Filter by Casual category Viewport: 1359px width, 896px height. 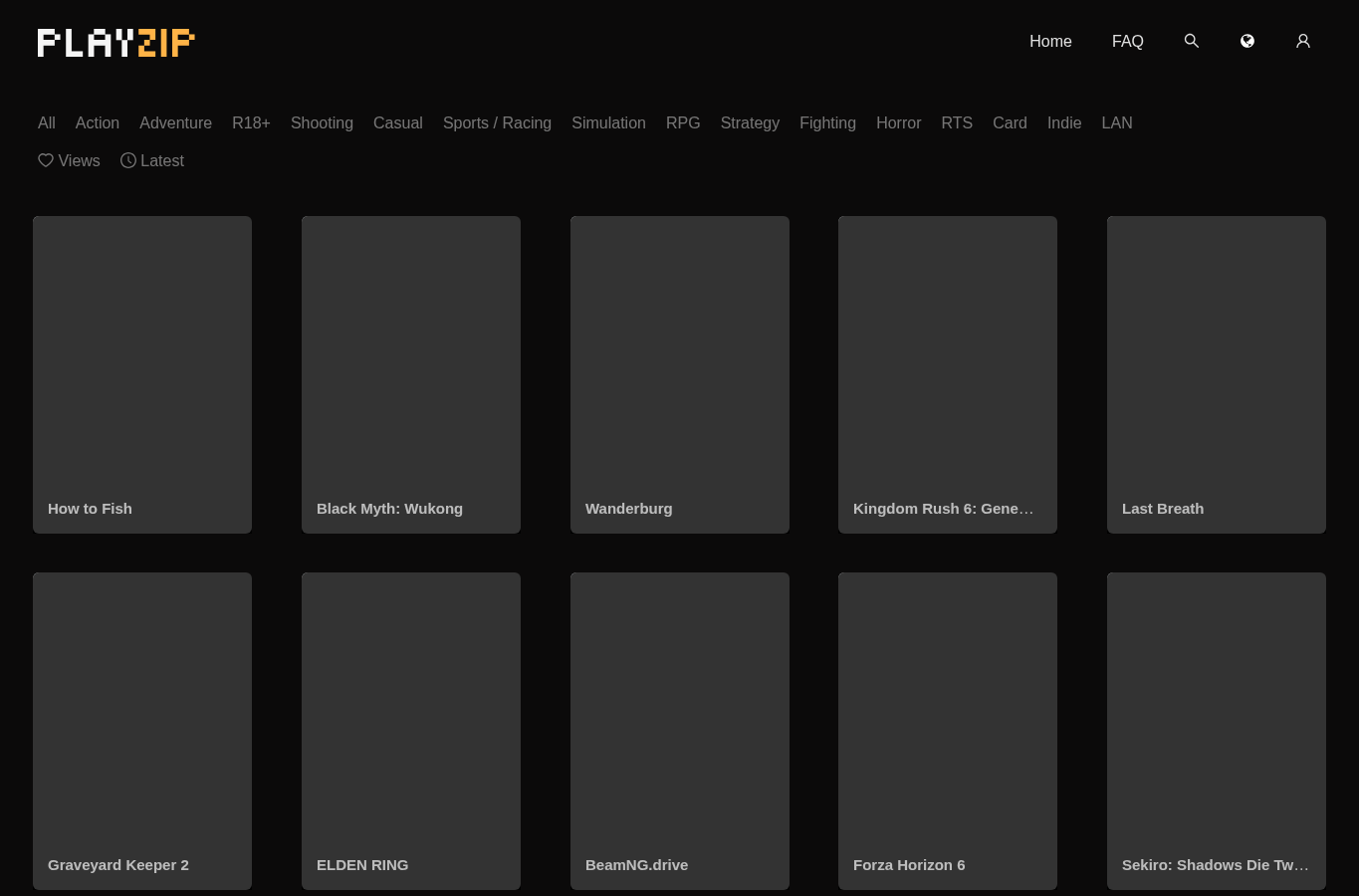(x=398, y=122)
